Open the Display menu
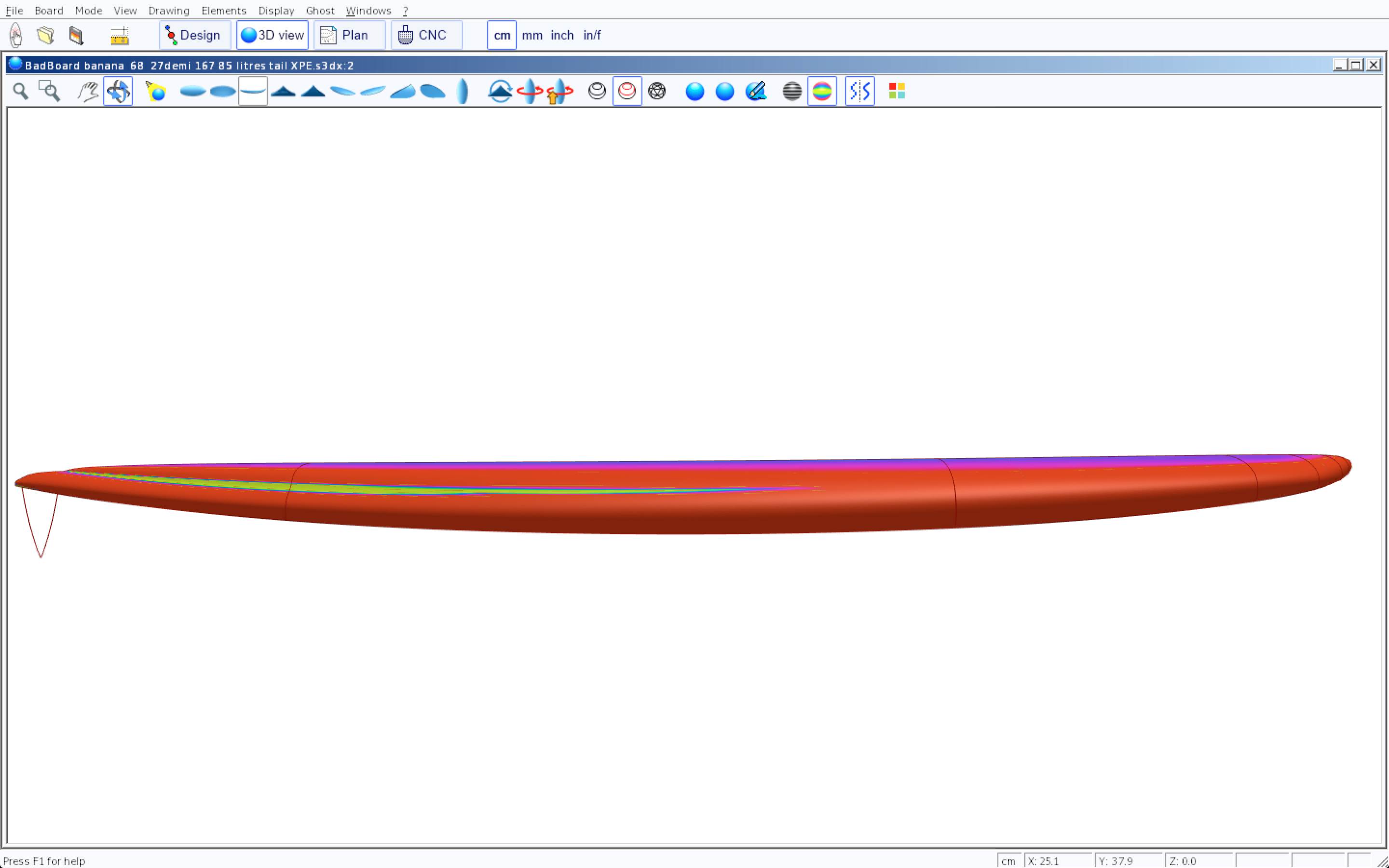This screenshot has height=868, width=1389. [276, 10]
